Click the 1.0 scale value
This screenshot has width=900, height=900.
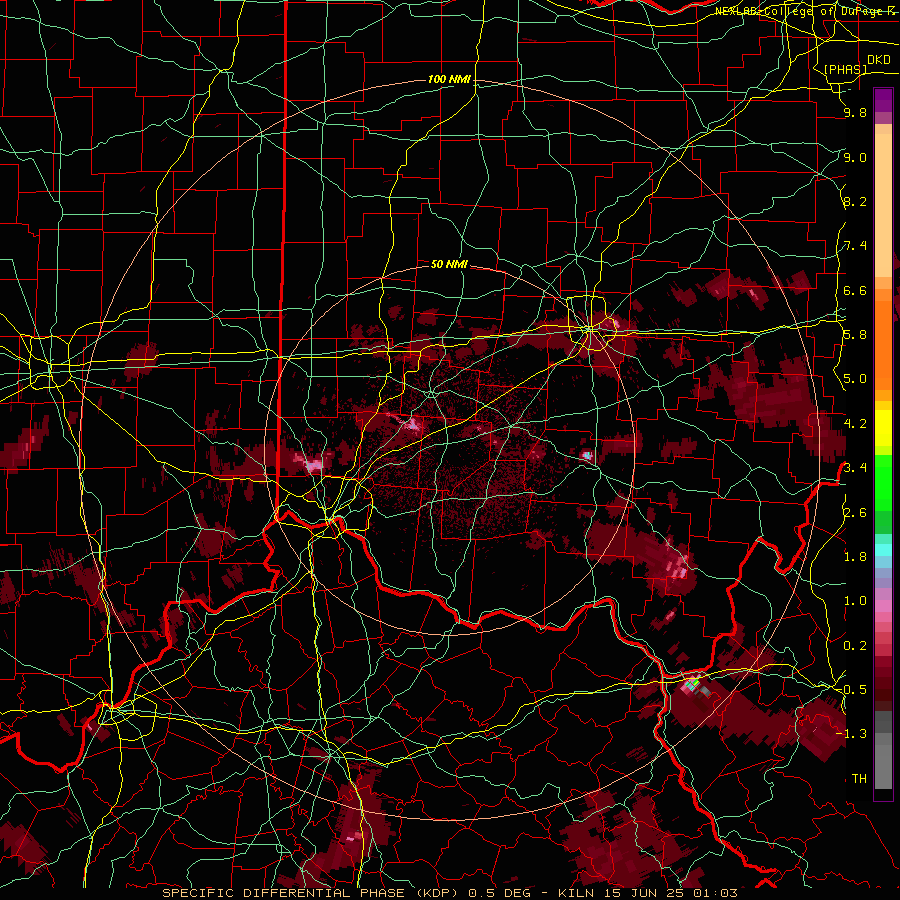coord(855,601)
